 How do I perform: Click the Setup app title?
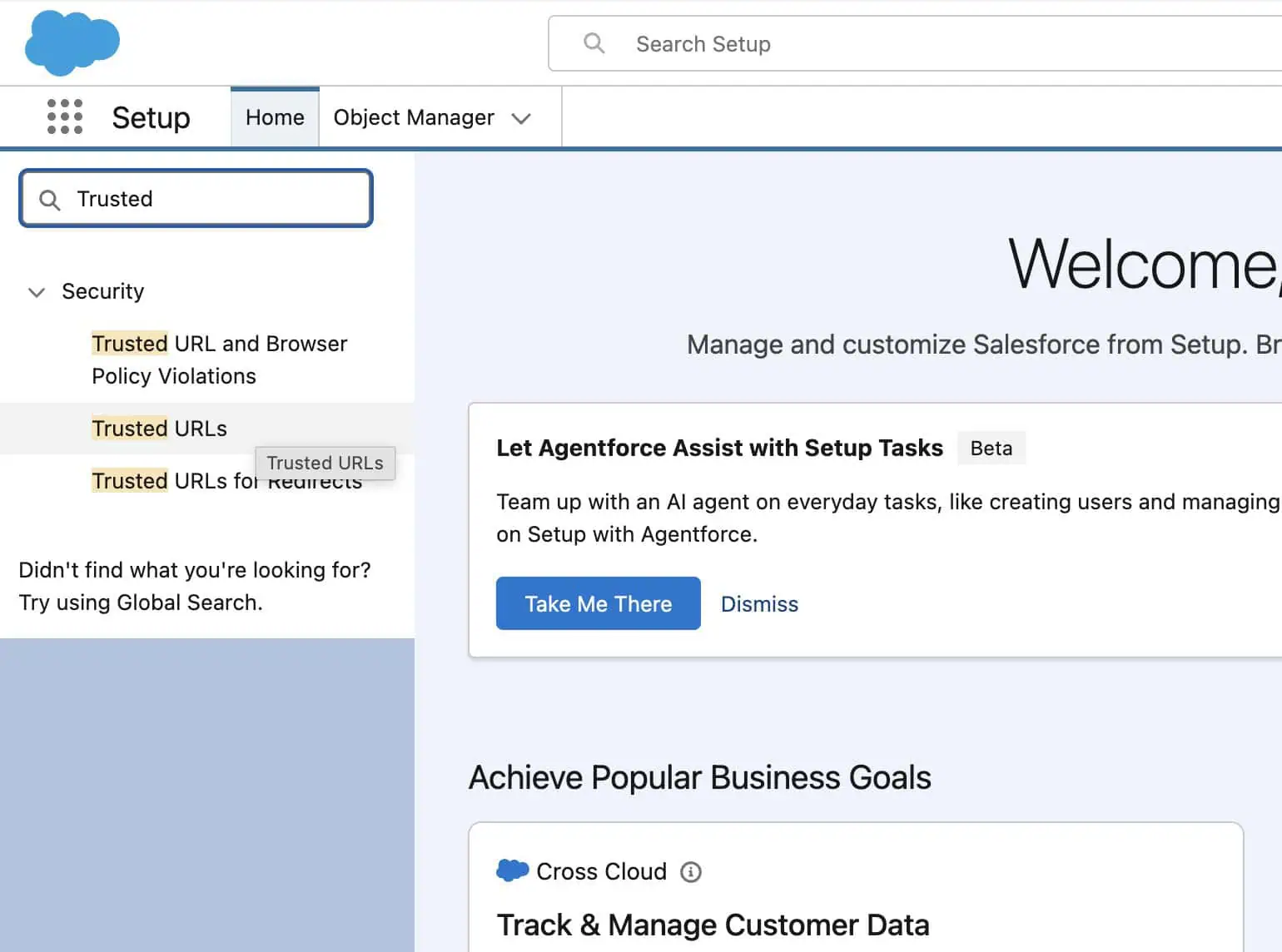point(152,117)
